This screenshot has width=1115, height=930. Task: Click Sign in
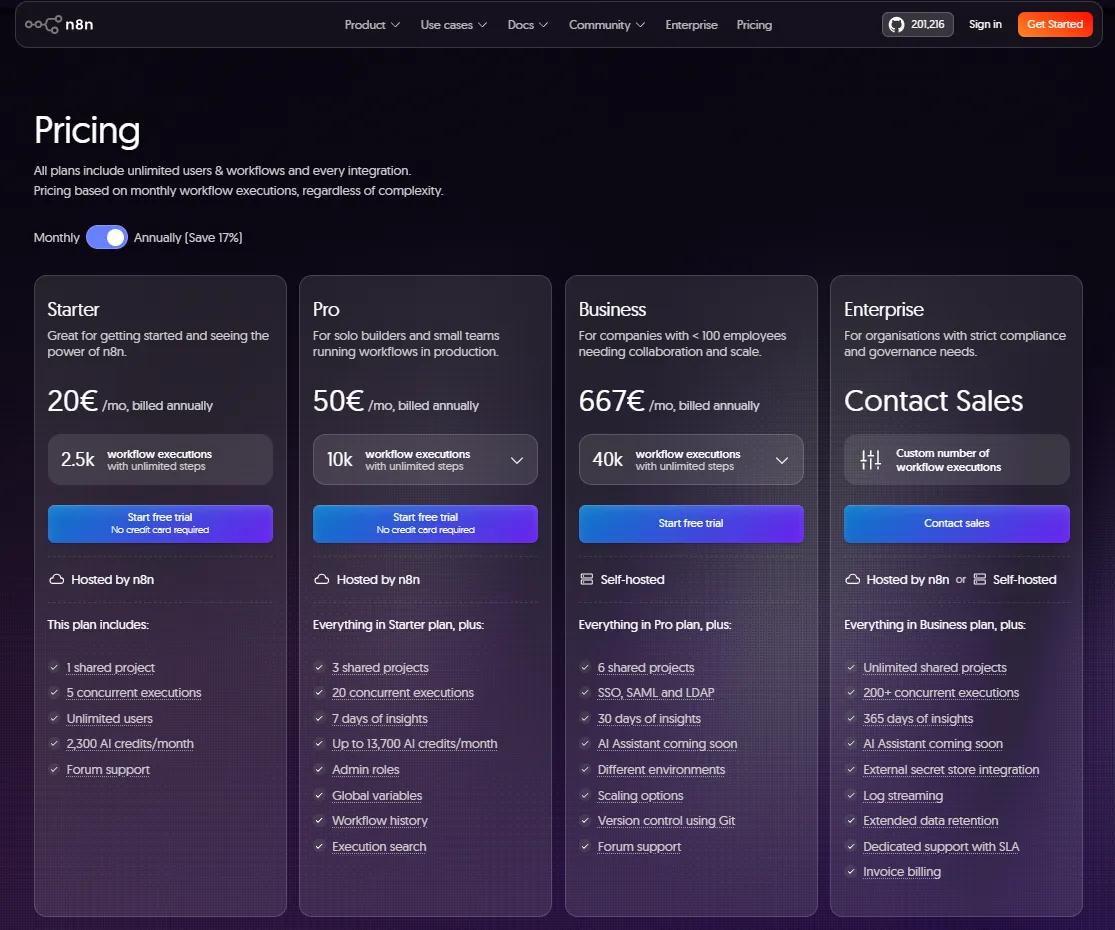(x=985, y=24)
